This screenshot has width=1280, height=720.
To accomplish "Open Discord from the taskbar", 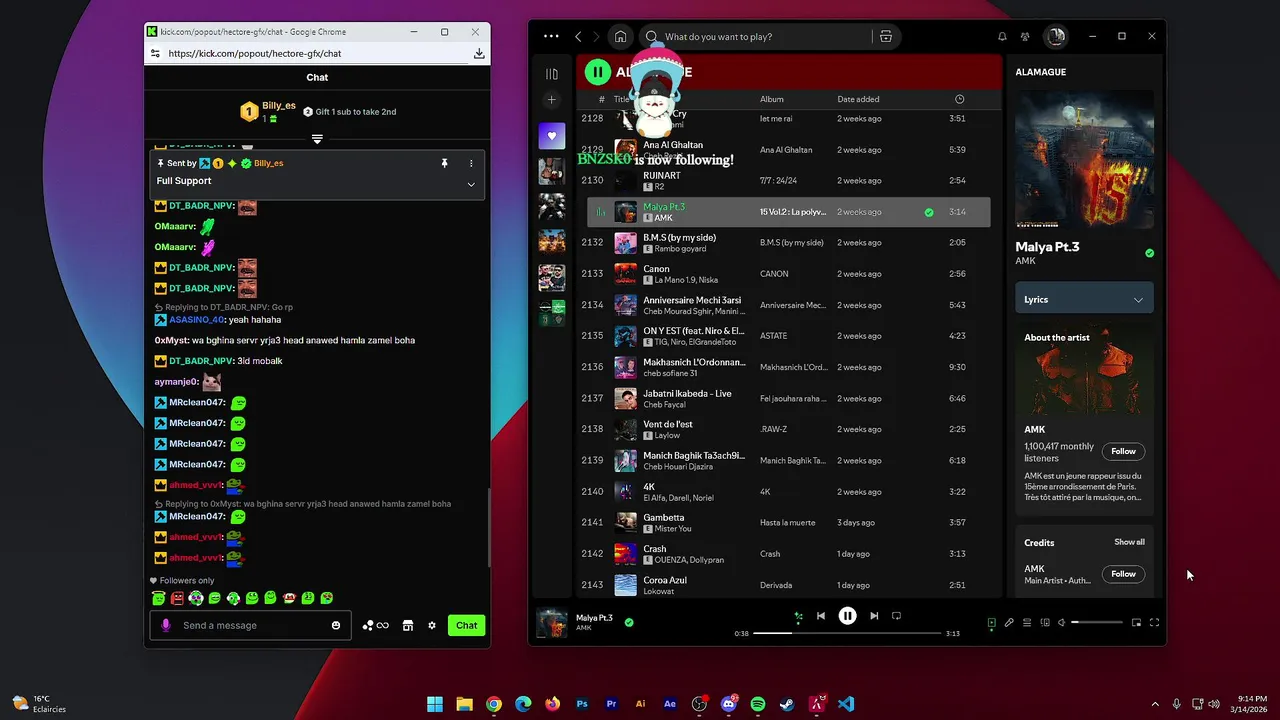I will click(x=728, y=704).
